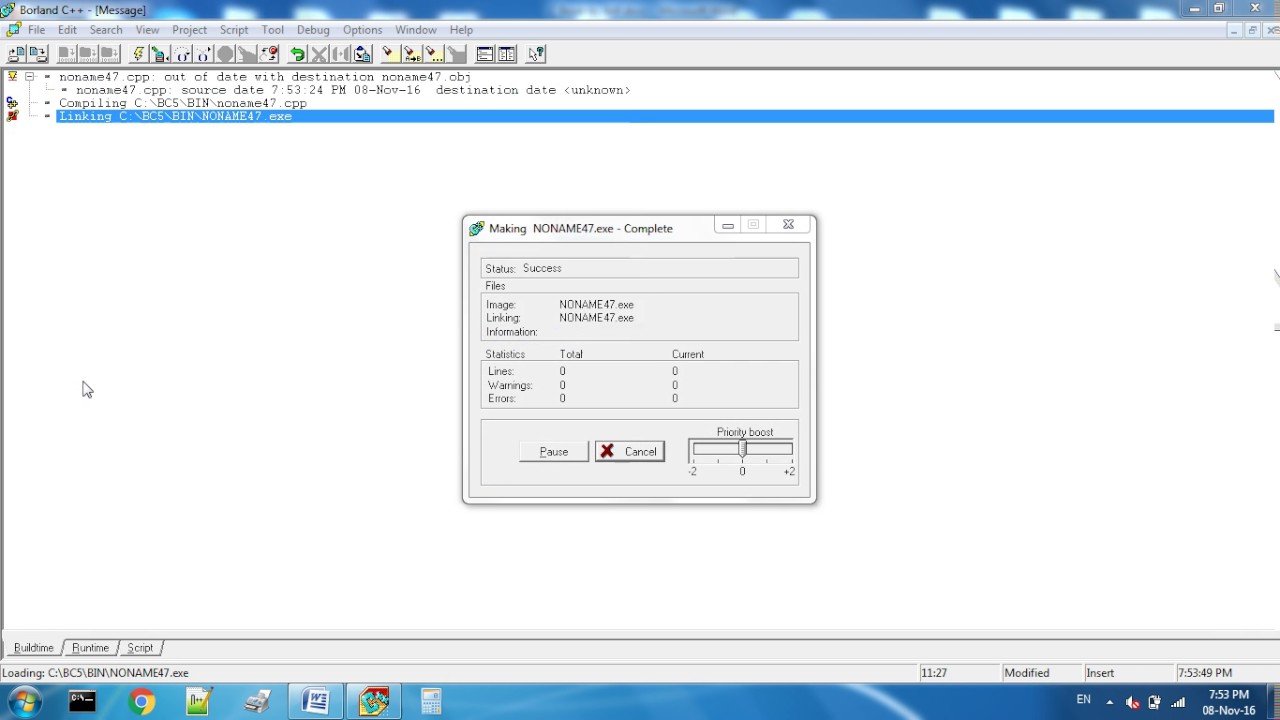Screen dimensions: 1280x720
Task: Select the highlighted 'Linking C:\BC5\BIN\NONAME47.exe' row
Action: [x=665, y=116]
